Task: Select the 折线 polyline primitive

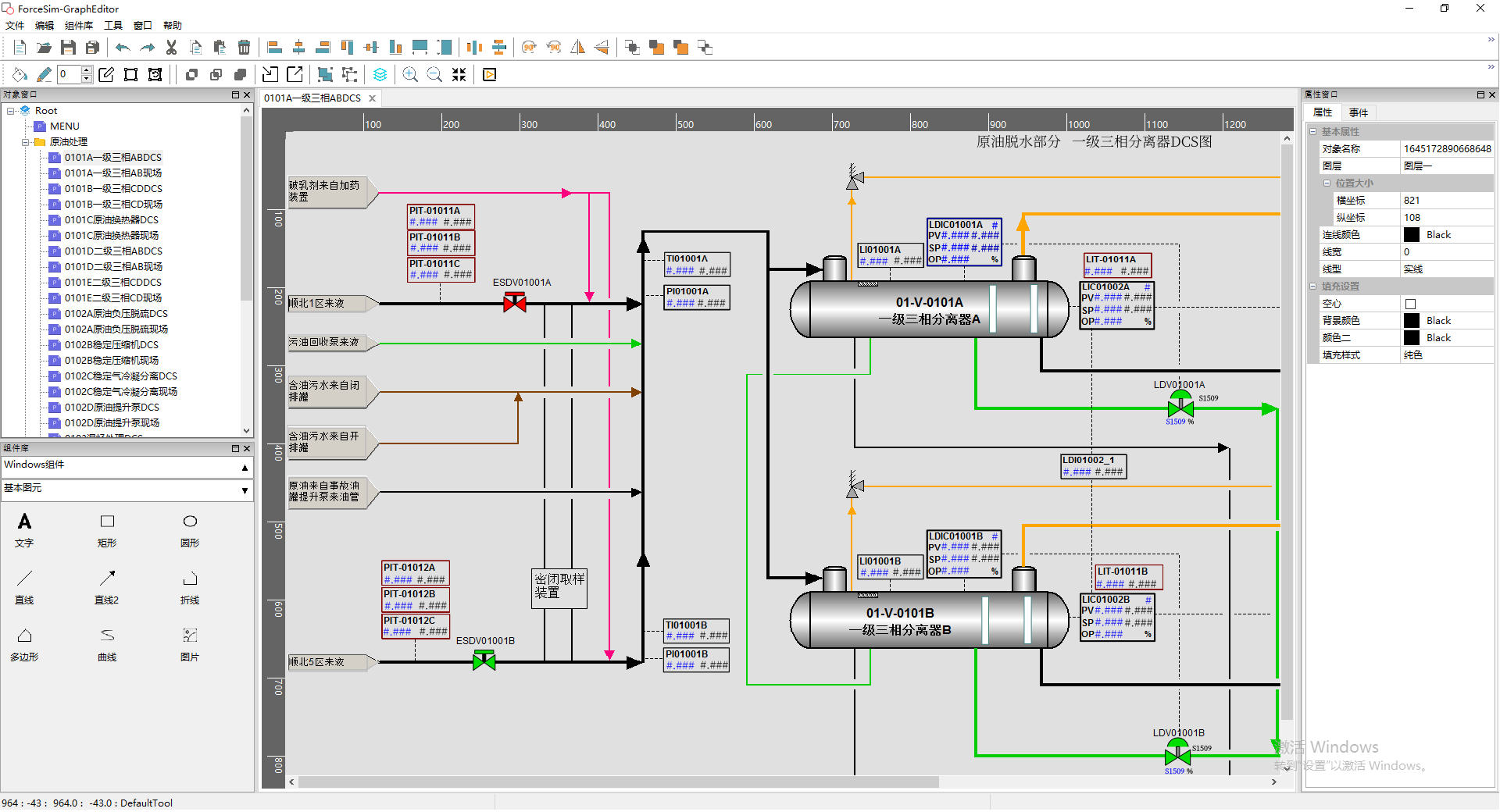Action: (190, 586)
